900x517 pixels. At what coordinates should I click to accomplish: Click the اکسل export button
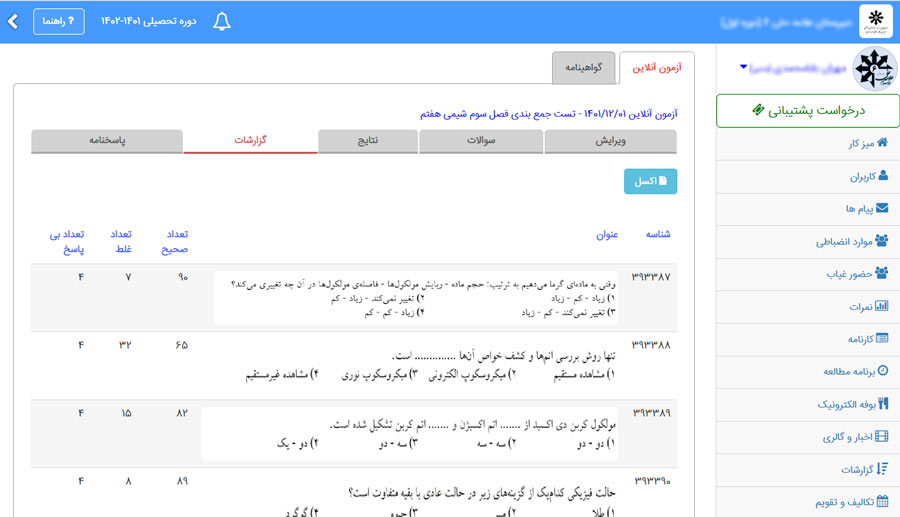click(650, 181)
